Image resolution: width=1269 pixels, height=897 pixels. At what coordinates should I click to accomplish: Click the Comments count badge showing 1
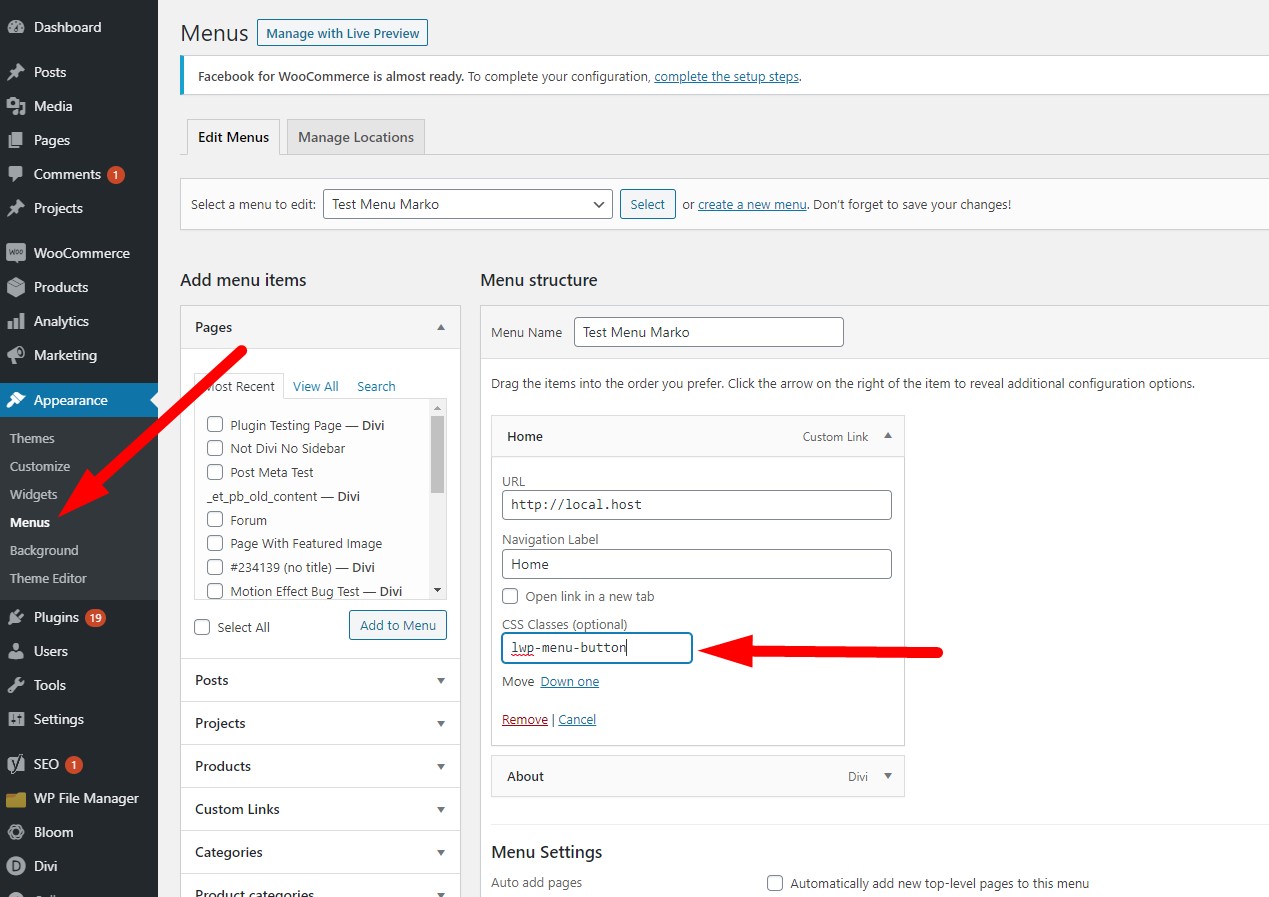(116, 175)
